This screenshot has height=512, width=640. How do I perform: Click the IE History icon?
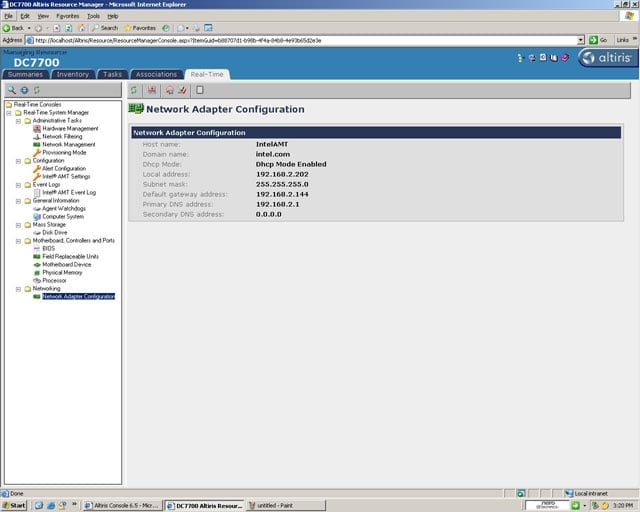(165, 28)
